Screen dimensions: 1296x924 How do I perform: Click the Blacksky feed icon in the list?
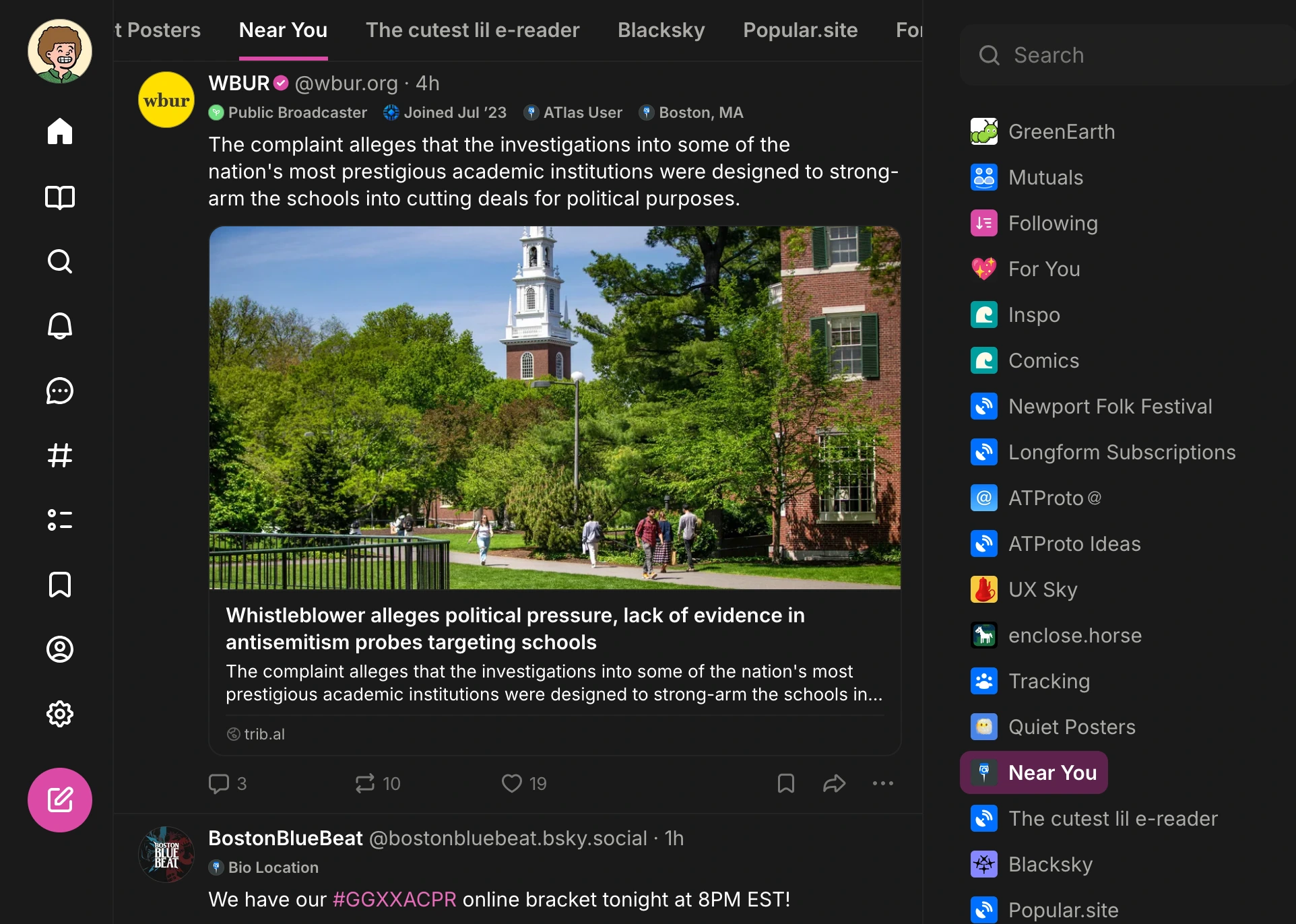984,864
